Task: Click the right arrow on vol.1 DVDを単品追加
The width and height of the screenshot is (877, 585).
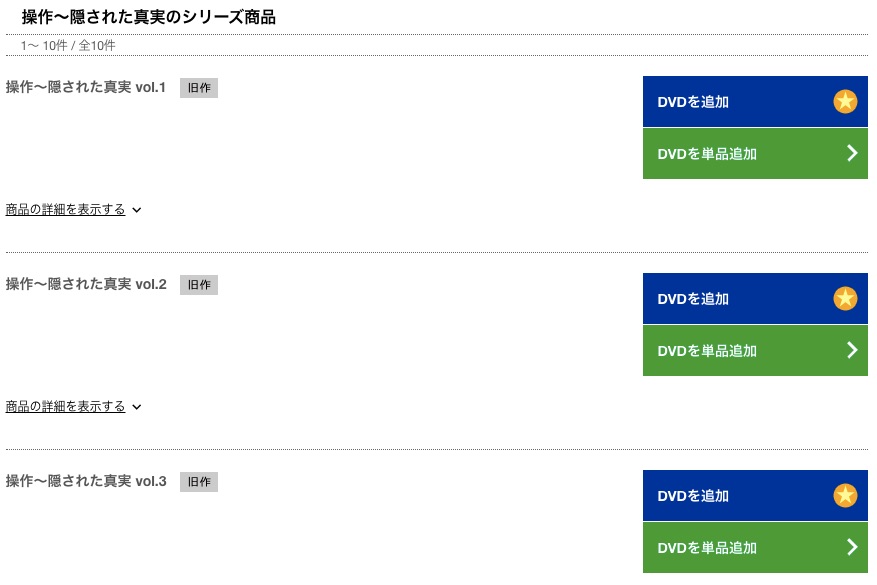Action: [x=852, y=153]
